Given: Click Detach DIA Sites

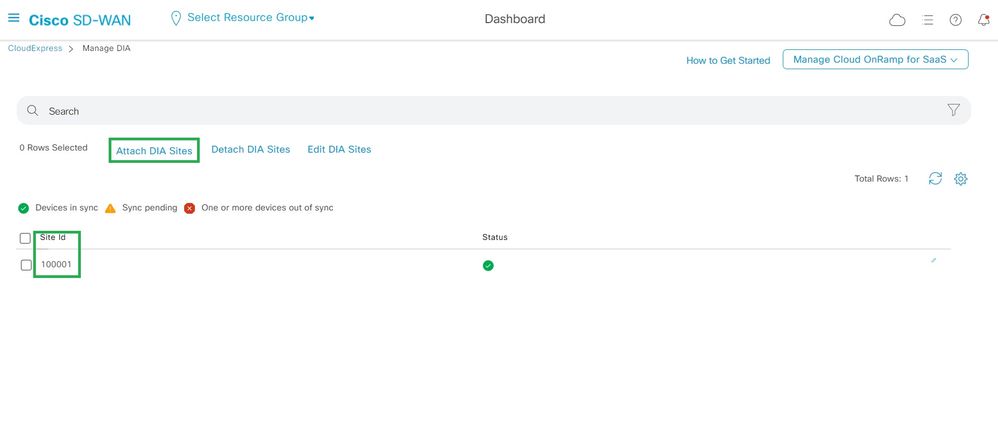Looking at the screenshot, I should point(250,150).
